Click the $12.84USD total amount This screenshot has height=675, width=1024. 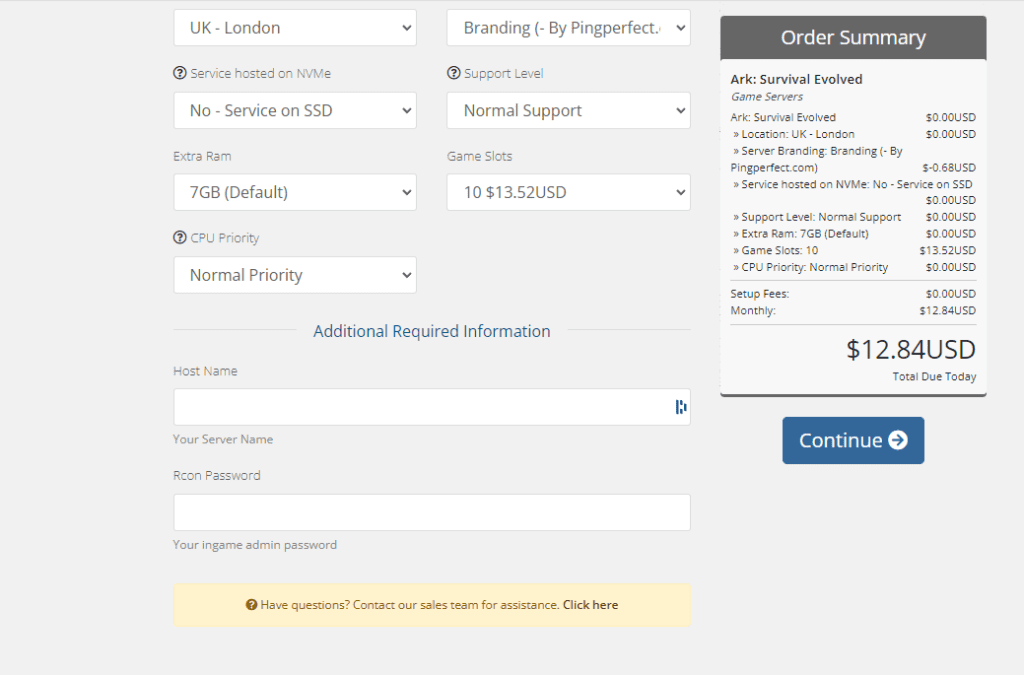(911, 350)
